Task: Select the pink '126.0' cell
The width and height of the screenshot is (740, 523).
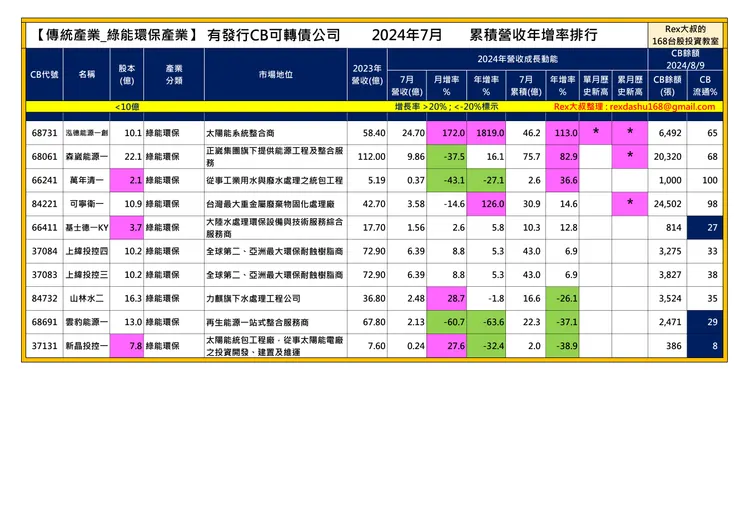Action: 486,204
